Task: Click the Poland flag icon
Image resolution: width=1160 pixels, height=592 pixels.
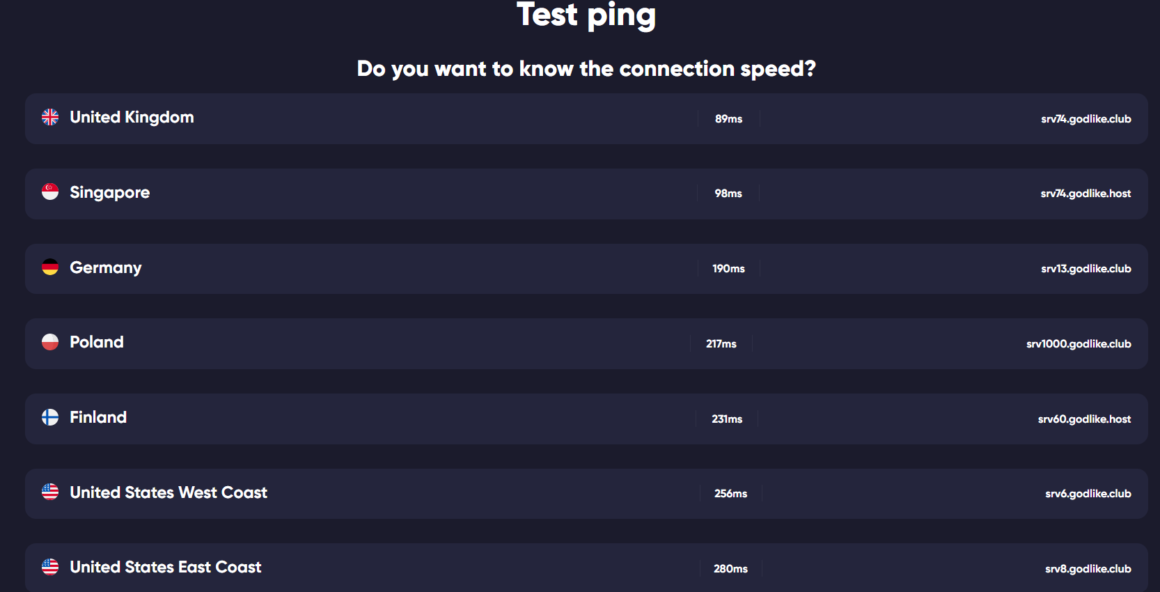Action: 50,342
